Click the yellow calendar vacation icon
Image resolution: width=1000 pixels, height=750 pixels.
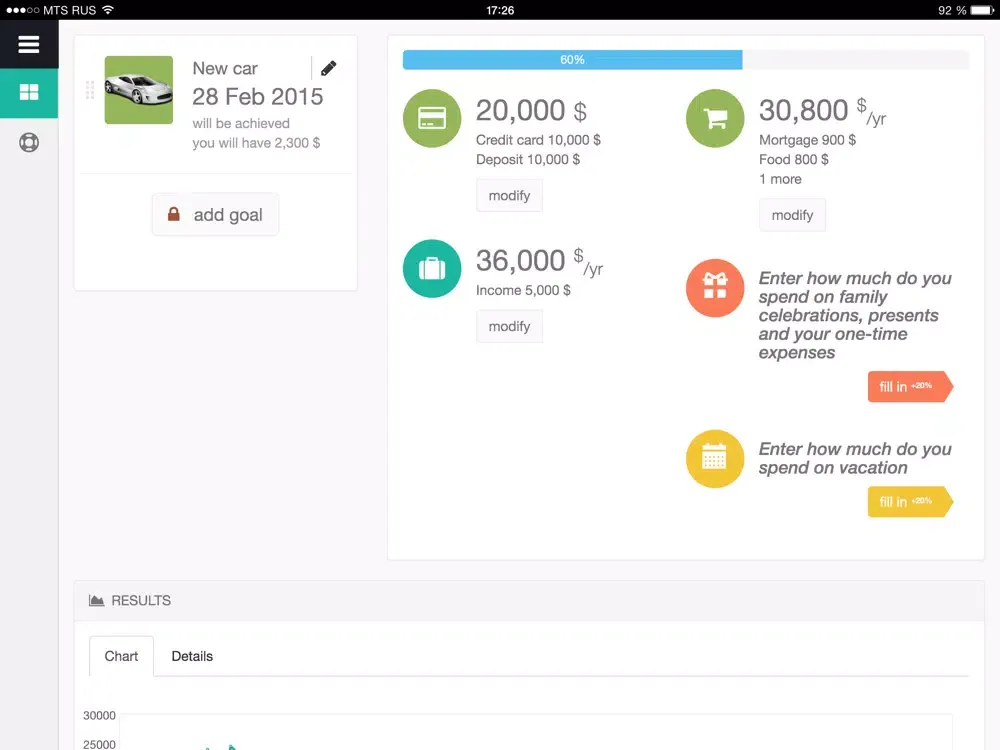coord(715,459)
